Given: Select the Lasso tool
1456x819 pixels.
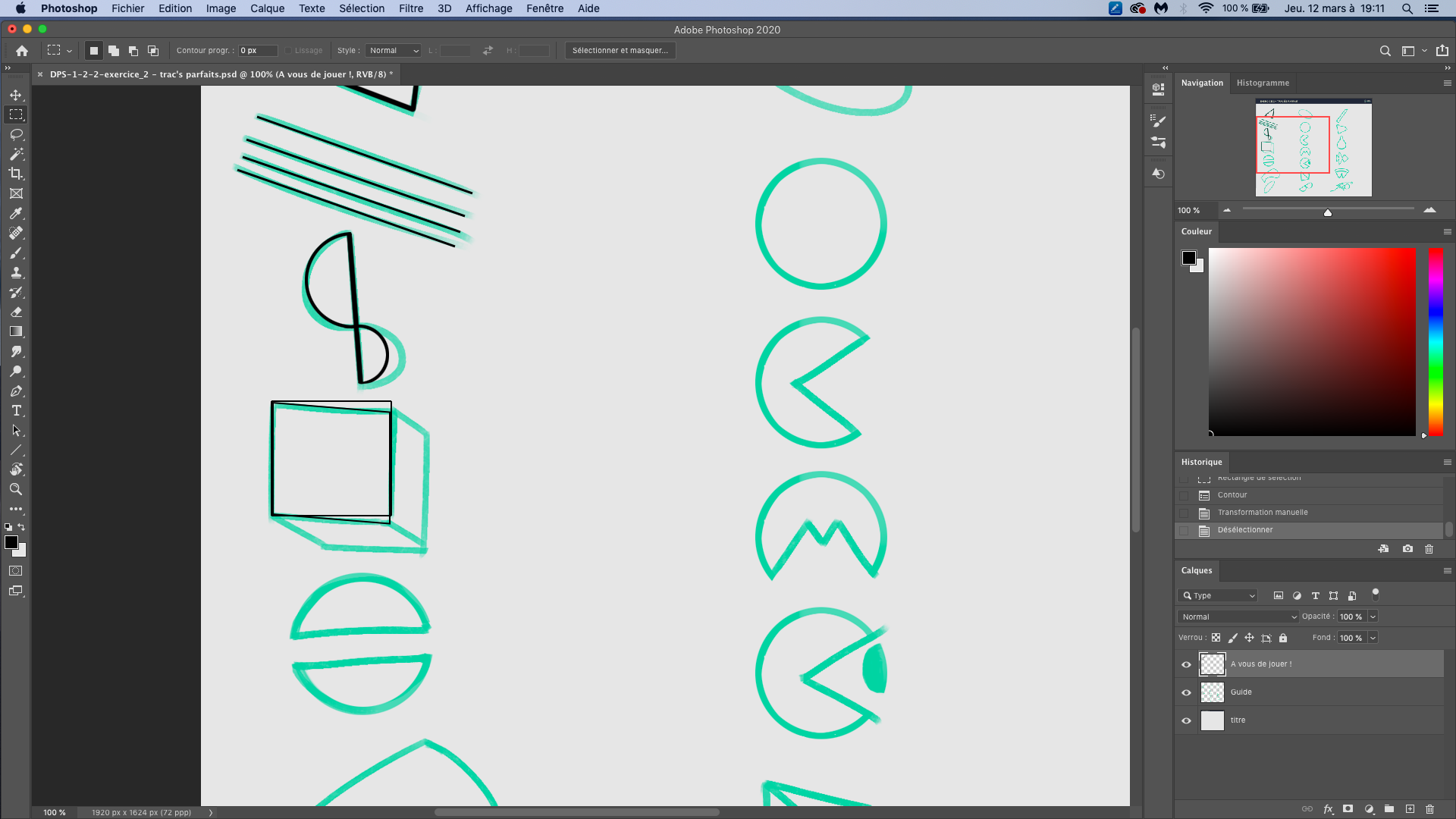Looking at the screenshot, I should click(16, 134).
